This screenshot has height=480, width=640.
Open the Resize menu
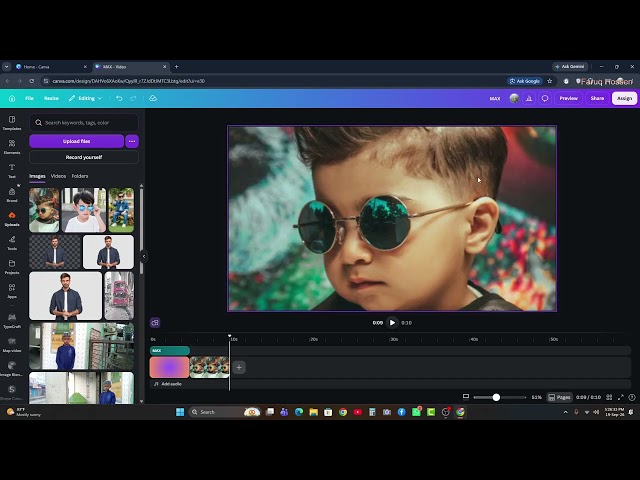51,98
